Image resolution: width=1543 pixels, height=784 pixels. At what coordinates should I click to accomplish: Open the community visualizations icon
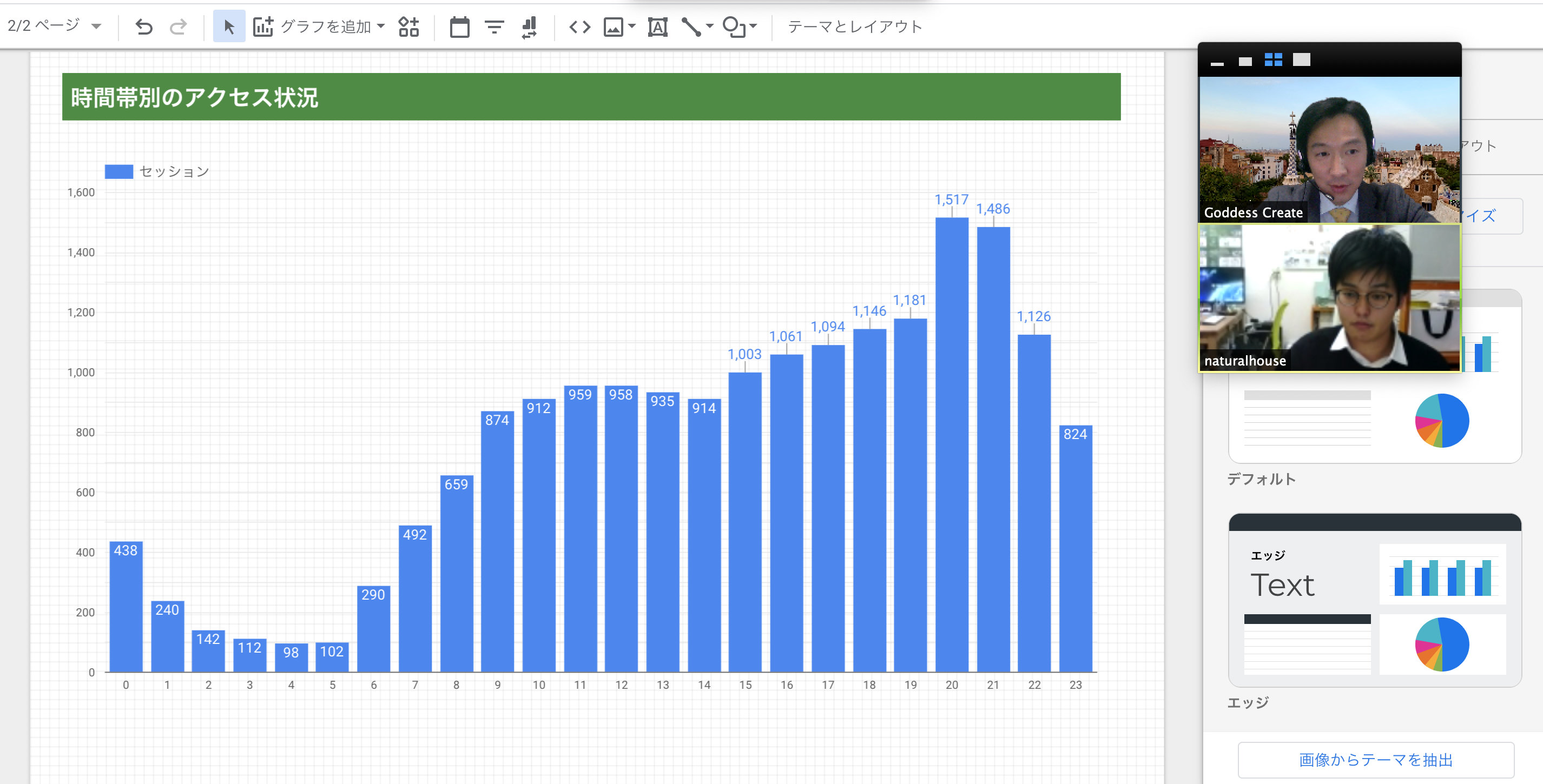coord(408,26)
